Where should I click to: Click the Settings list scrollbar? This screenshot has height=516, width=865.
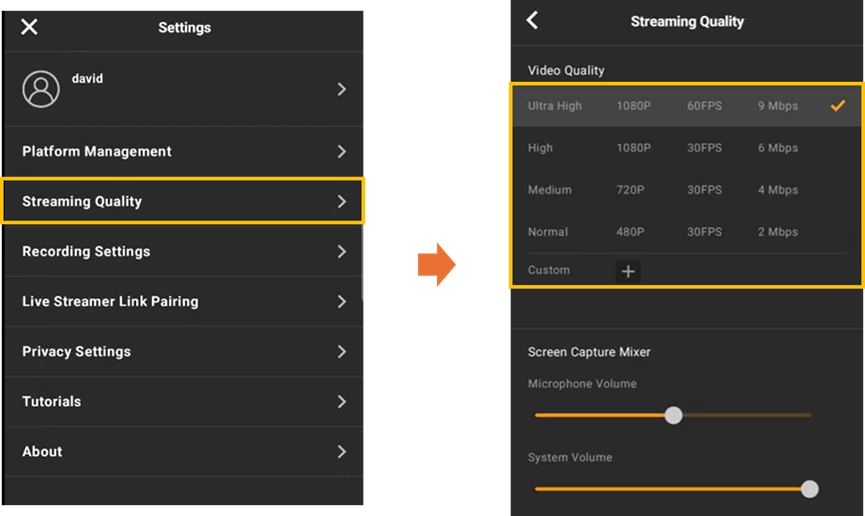(x=362, y=262)
